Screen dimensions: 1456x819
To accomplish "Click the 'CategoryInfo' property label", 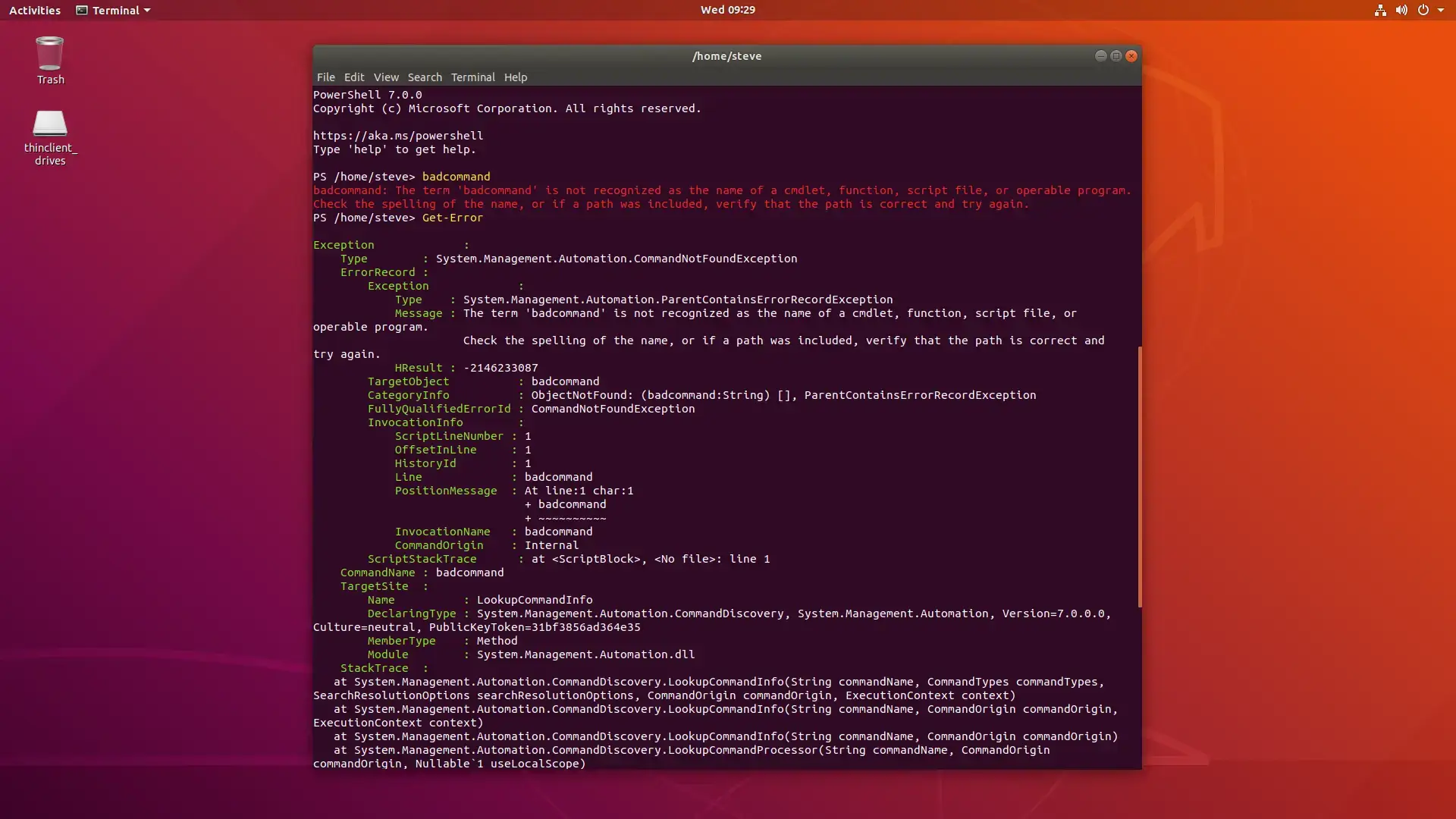I will pyautogui.click(x=409, y=395).
